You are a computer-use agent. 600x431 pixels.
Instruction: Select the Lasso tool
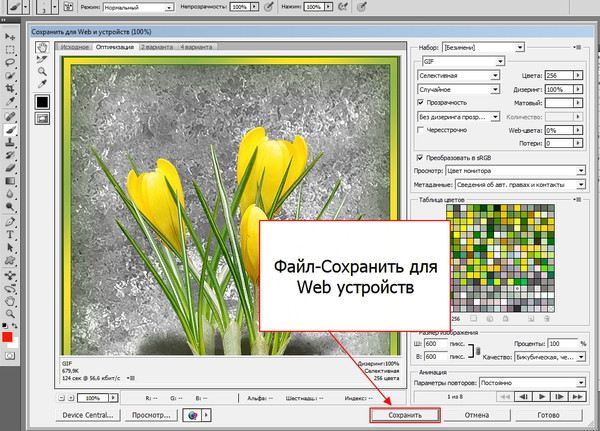point(10,62)
